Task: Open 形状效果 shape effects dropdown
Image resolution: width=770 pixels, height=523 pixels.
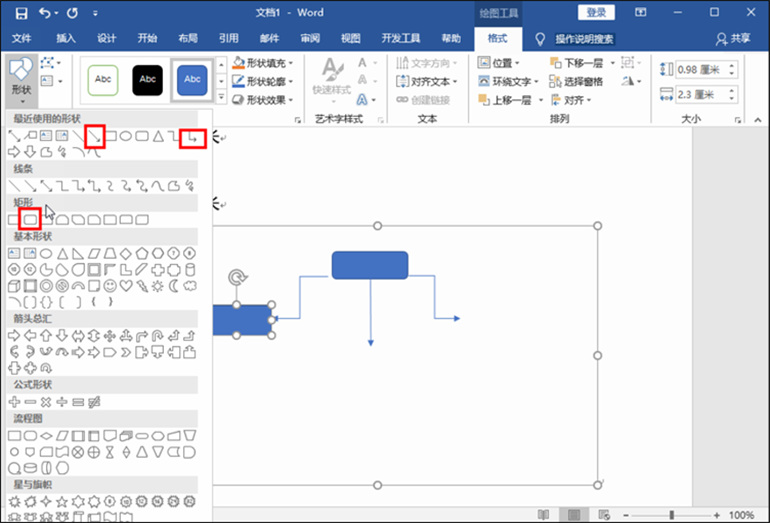Action: tap(263, 100)
